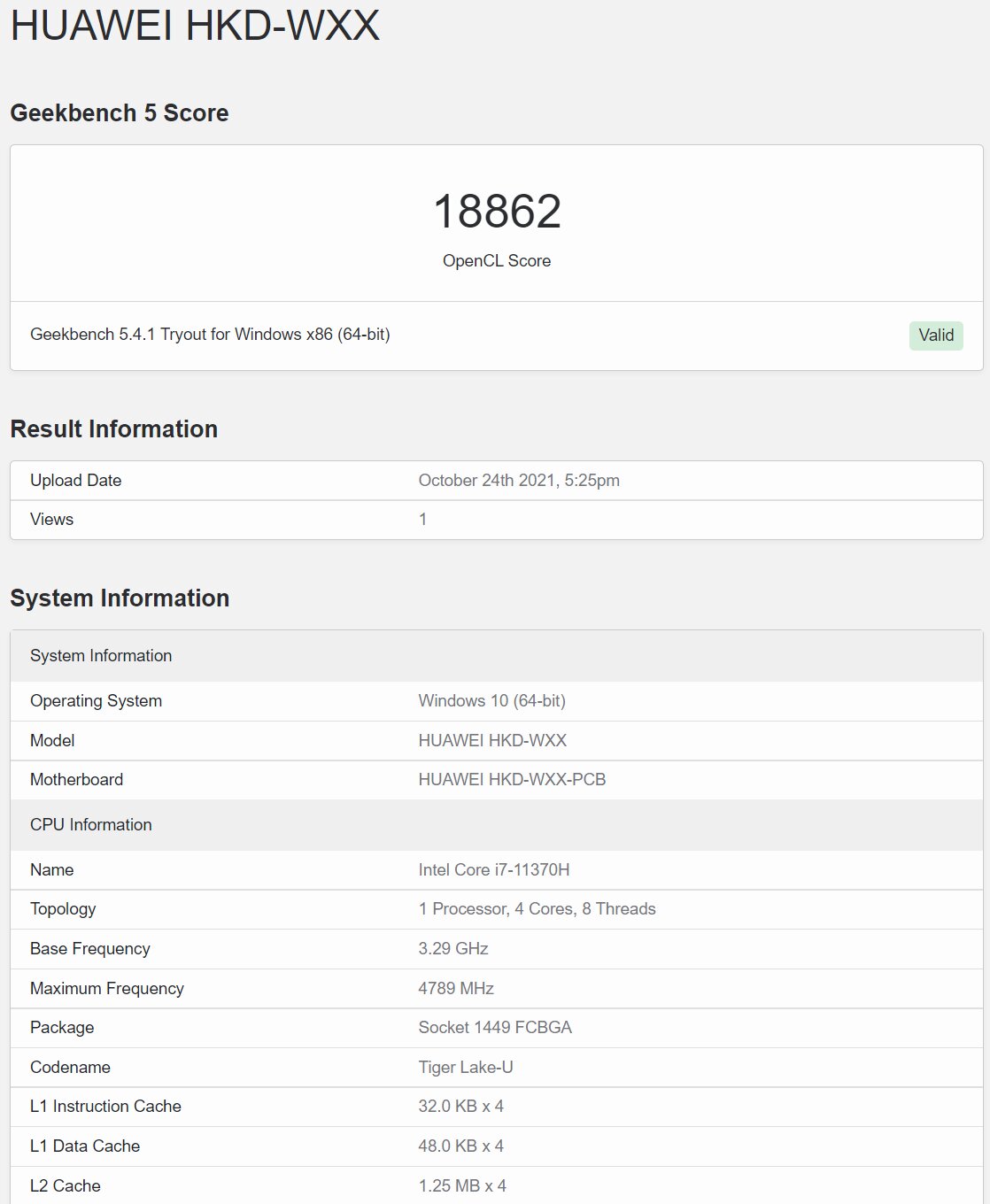This screenshot has width=990, height=1204.
Task: Select Tiger Lake-U codename value
Action: pos(466,1067)
